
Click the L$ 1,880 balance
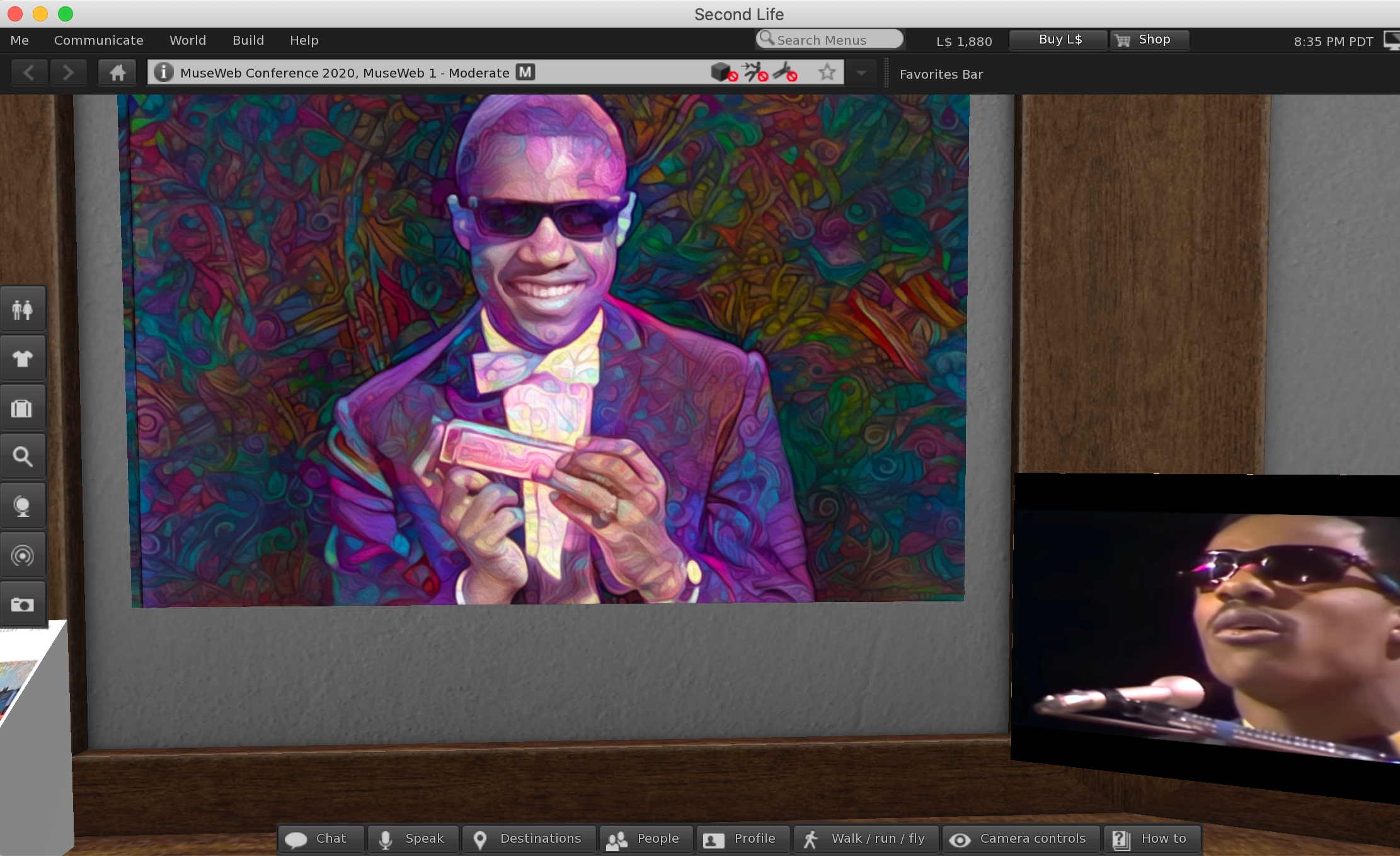[964, 42]
